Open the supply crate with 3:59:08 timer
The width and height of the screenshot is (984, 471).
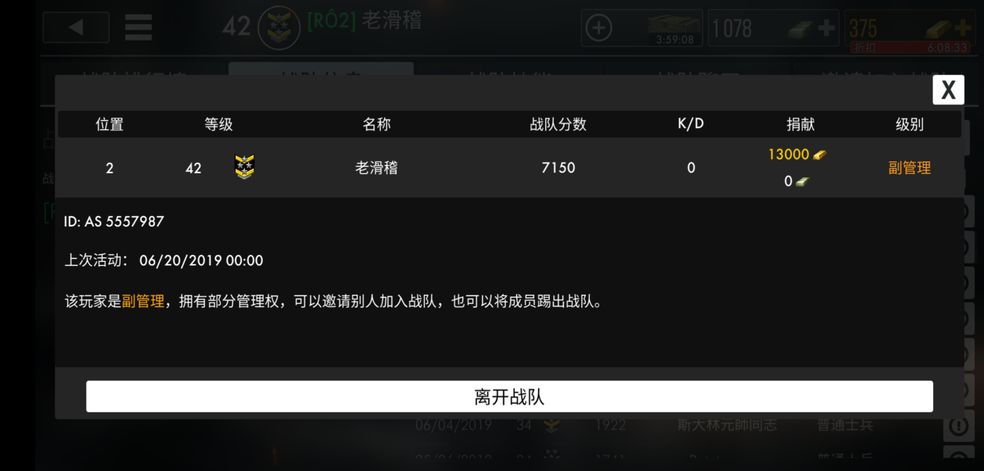674,28
